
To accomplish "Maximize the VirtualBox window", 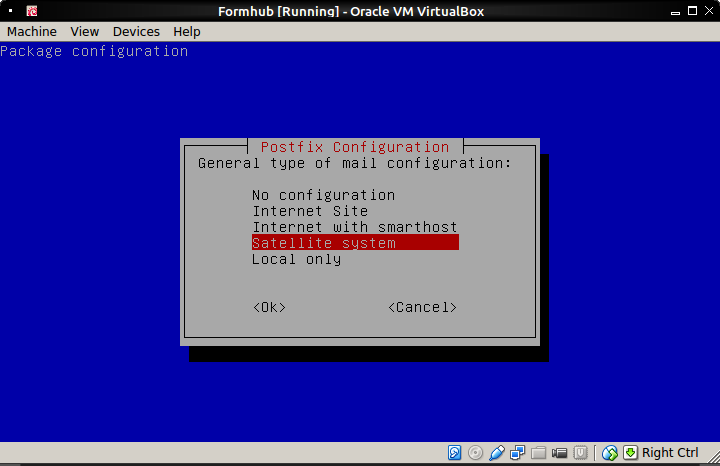I will click(692, 11).
